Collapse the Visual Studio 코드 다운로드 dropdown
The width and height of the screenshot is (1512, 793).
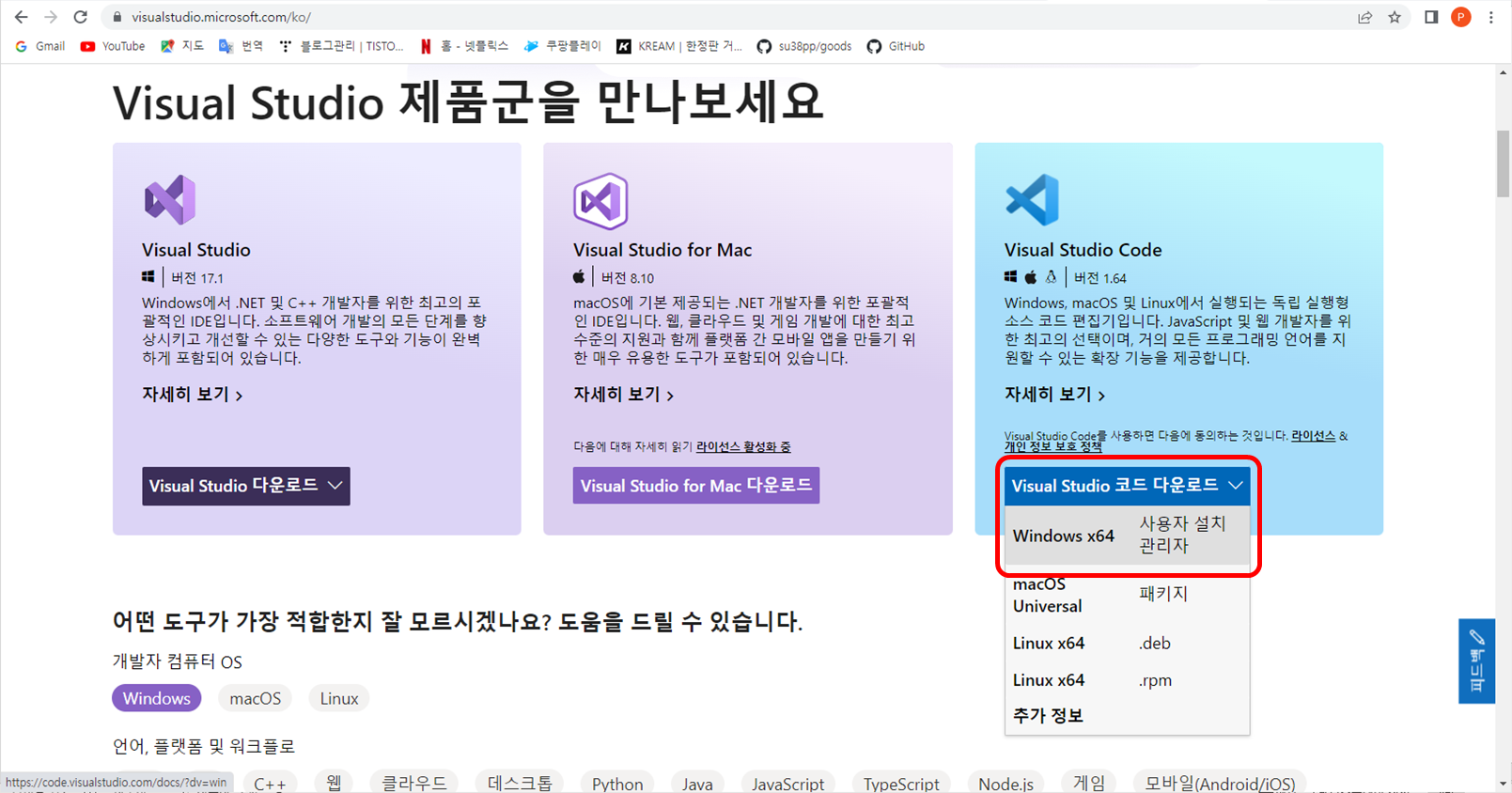(1128, 486)
